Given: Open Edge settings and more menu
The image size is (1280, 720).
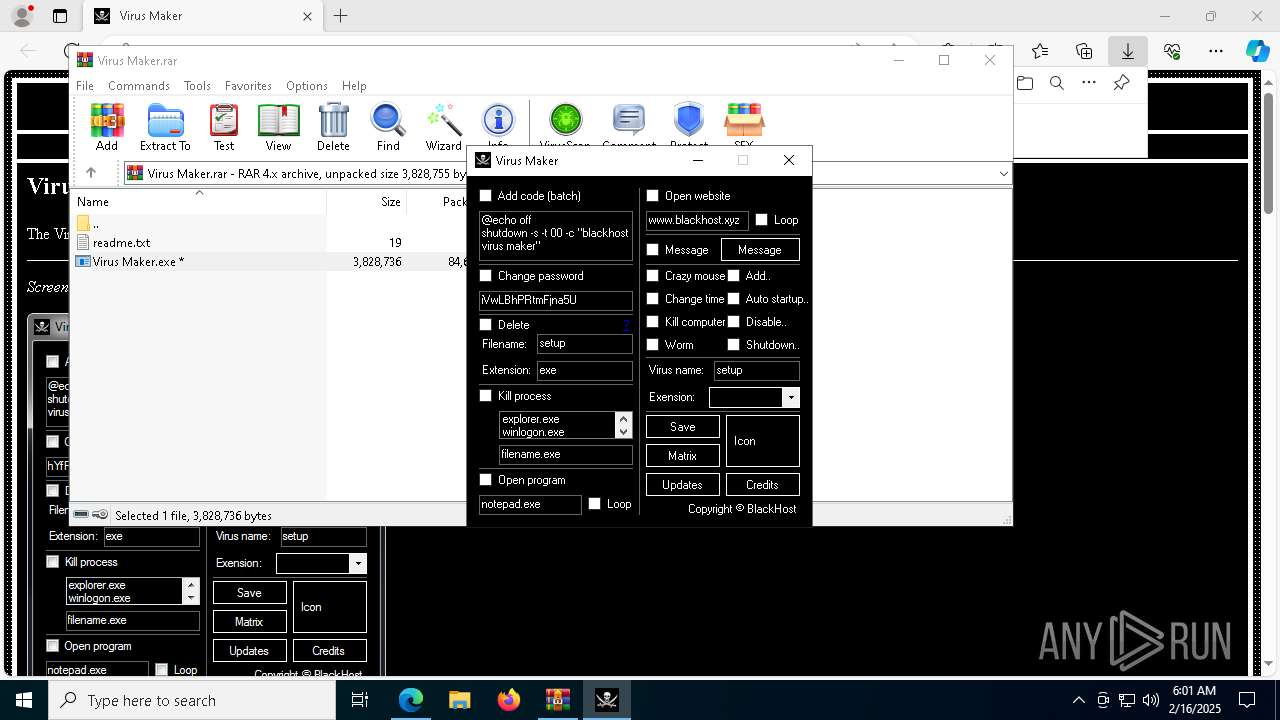Looking at the screenshot, I should coord(1216,51).
